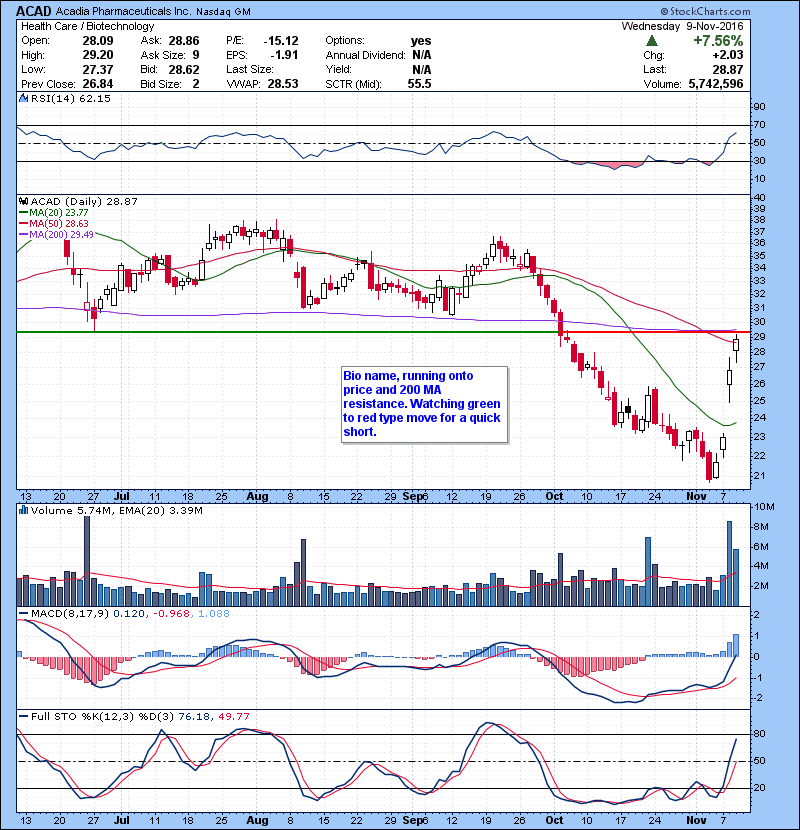Click the Volume 5.74M, EMA(20) 3.39M label
Viewport: 800px width, 830px height.
click(116, 510)
